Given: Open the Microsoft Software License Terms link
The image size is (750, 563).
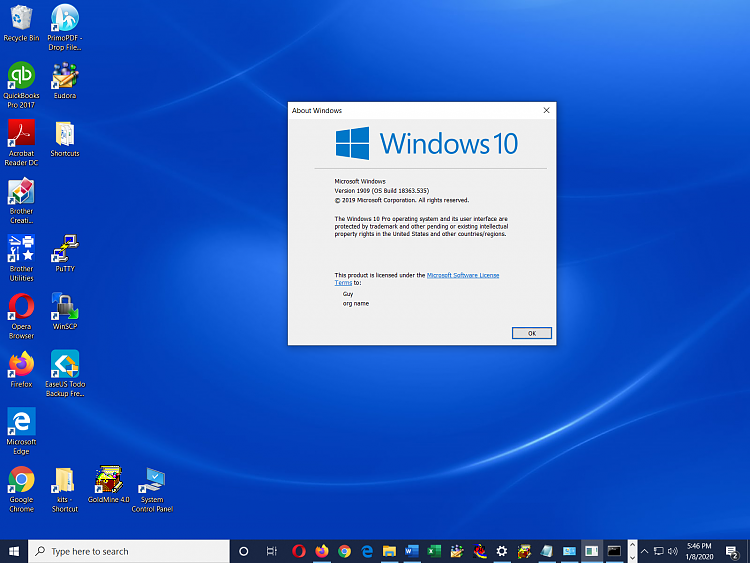Looking at the screenshot, I should pos(463,275).
